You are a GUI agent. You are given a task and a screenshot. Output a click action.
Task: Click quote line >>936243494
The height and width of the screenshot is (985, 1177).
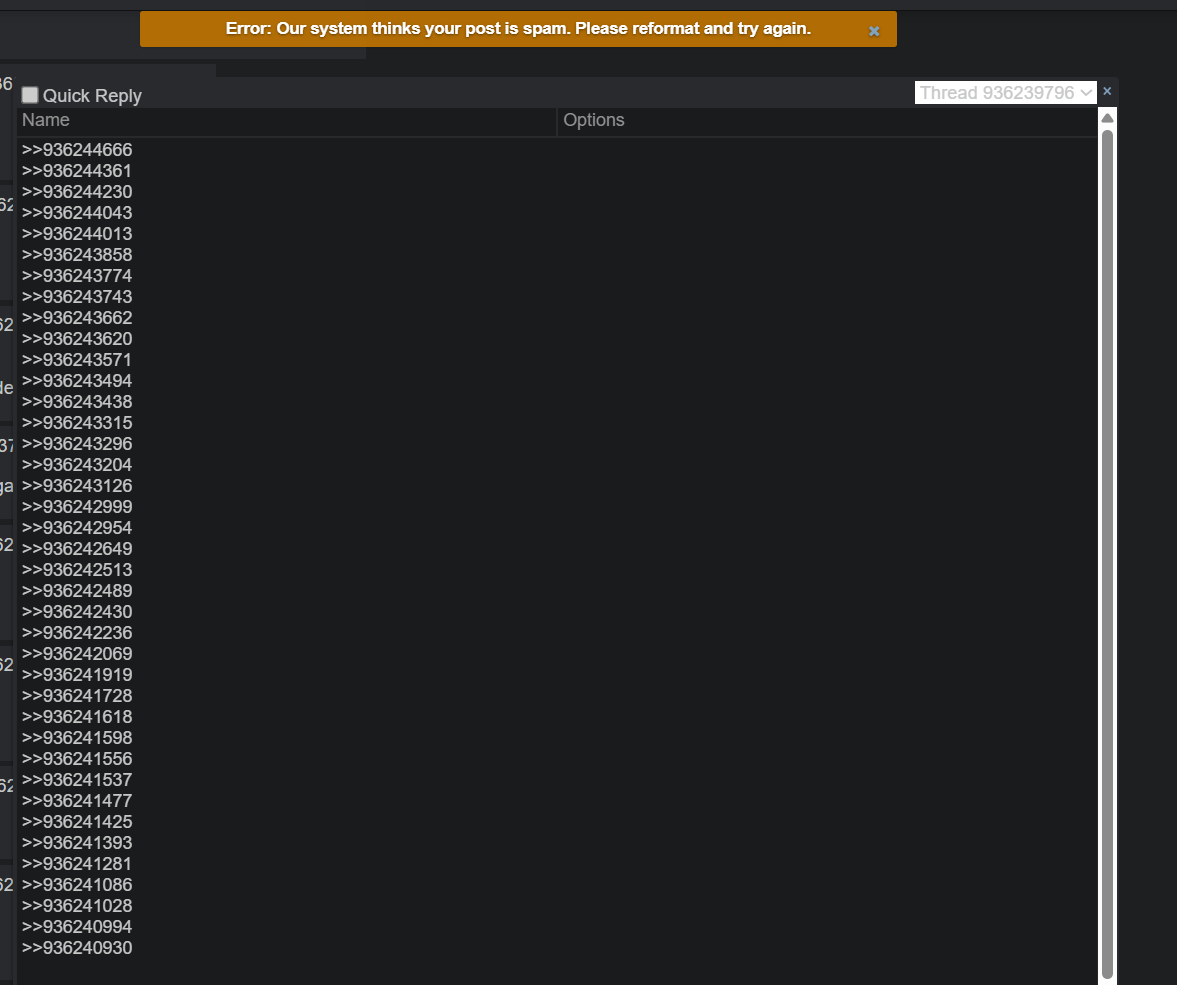click(x=77, y=381)
